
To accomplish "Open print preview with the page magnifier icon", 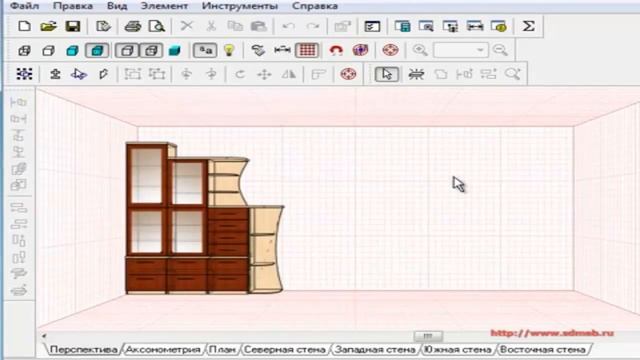I will (x=157, y=27).
